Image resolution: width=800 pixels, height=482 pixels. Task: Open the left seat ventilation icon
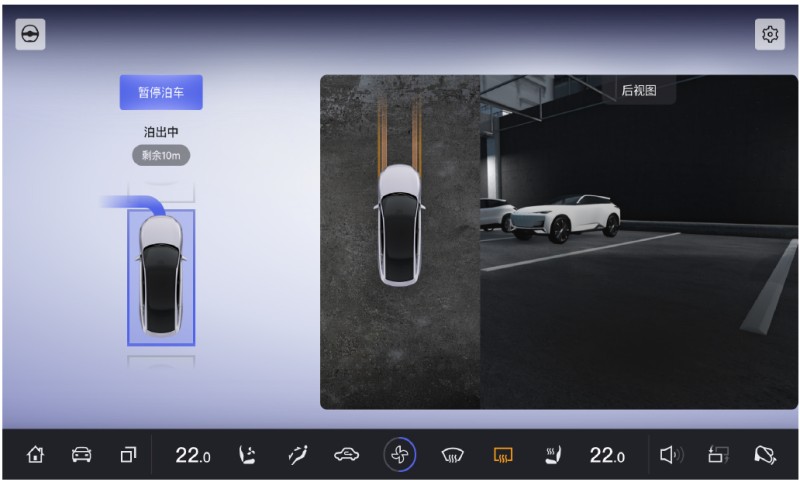[x=247, y=454]
